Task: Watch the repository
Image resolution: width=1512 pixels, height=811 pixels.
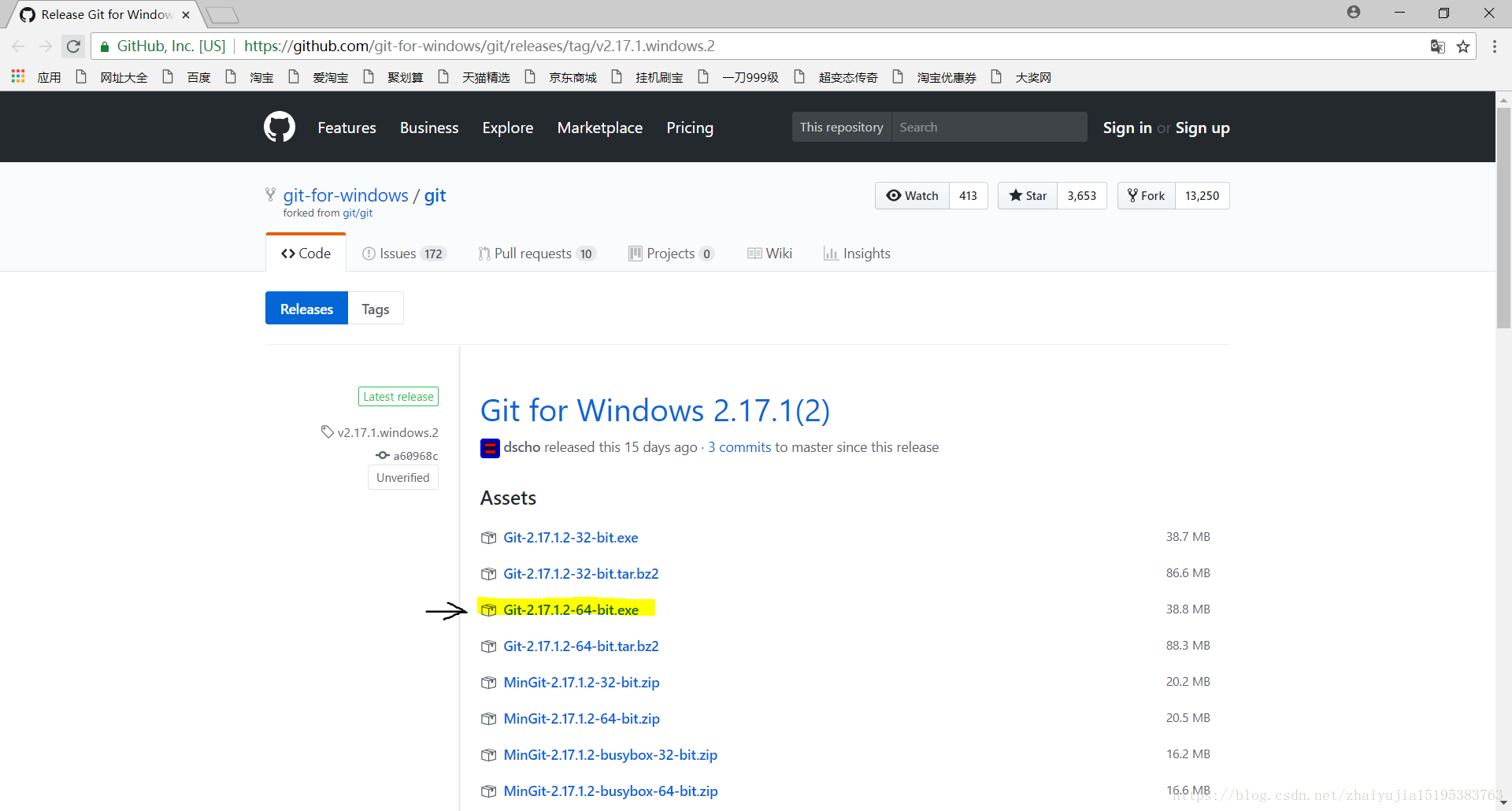Action: pyautogui.click(x=913, y=195)
